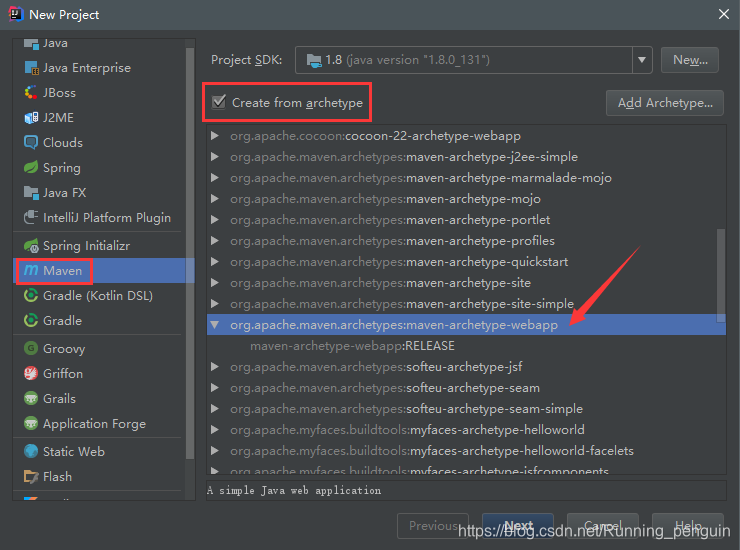Expand the maven-archetype-j2ee-simple node
This screenshot has width=740, height=550.
215,157
